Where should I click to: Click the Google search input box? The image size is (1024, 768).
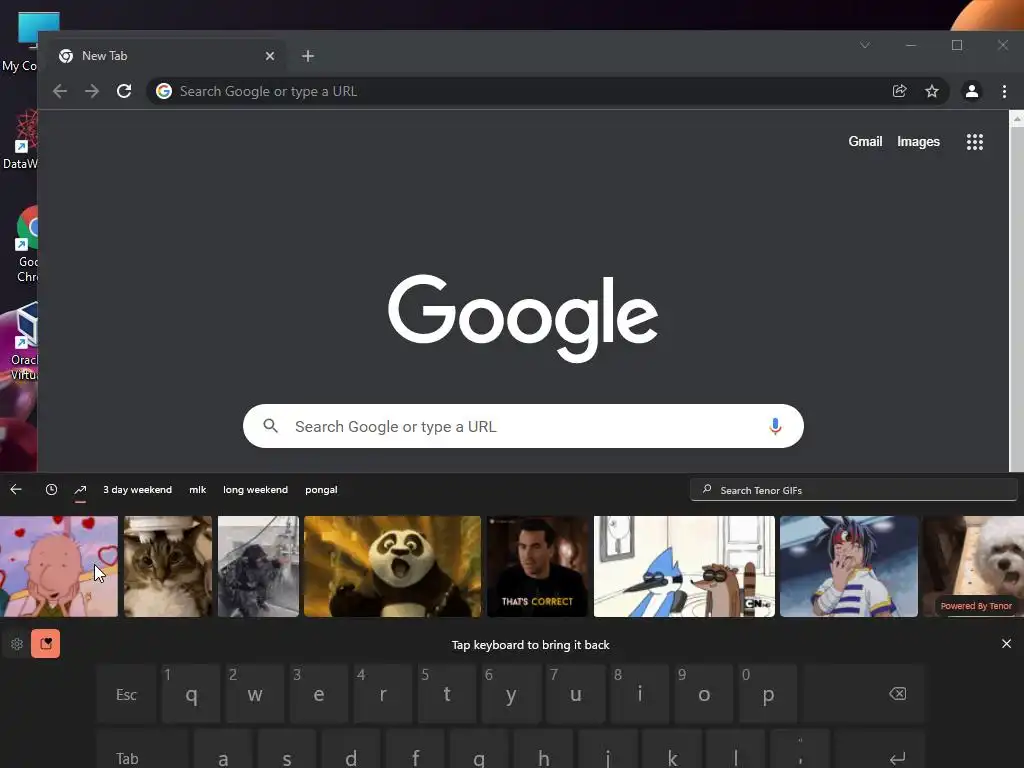tap(523, 426)
